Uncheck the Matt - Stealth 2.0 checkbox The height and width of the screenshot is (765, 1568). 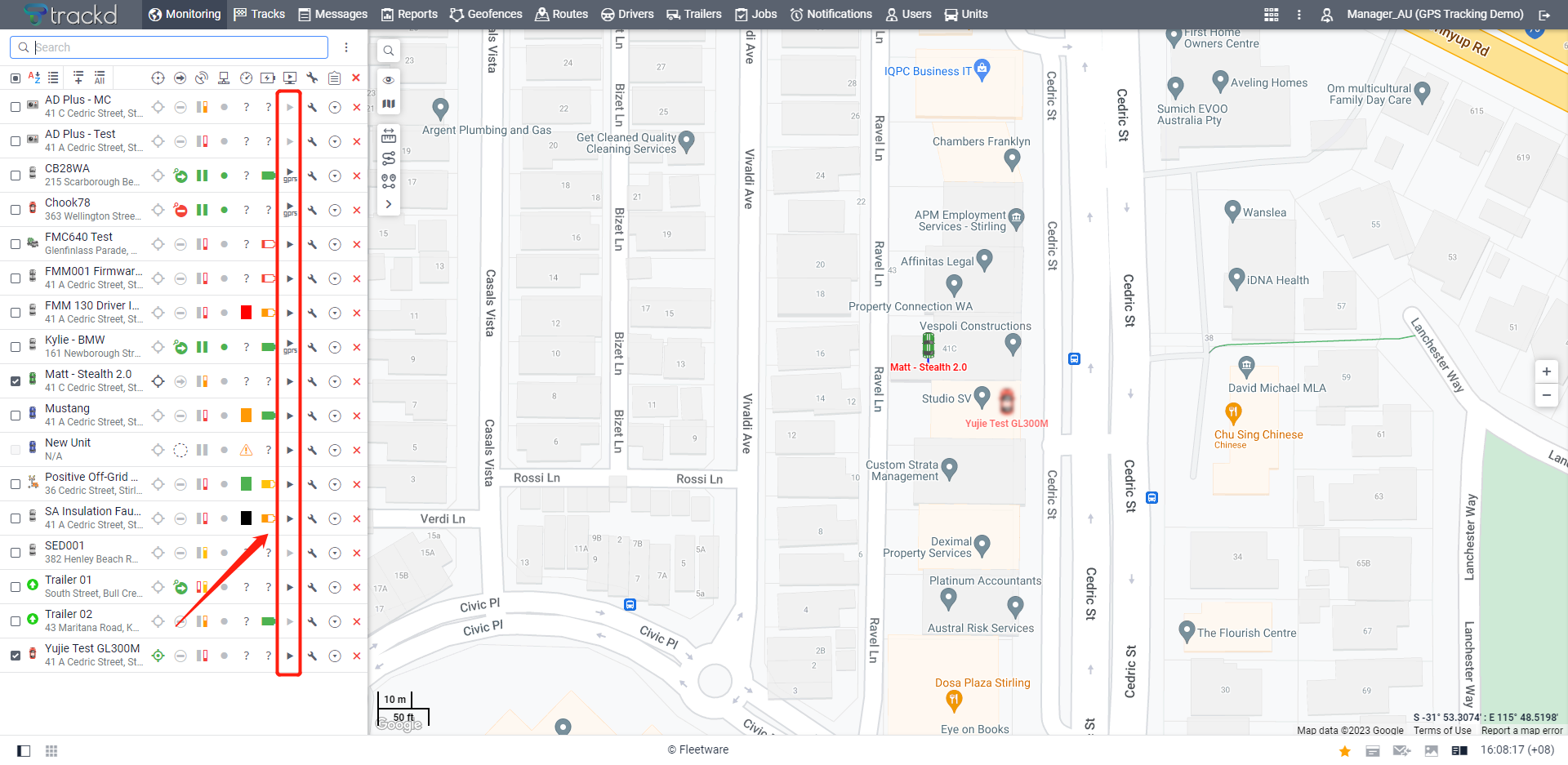16,381
